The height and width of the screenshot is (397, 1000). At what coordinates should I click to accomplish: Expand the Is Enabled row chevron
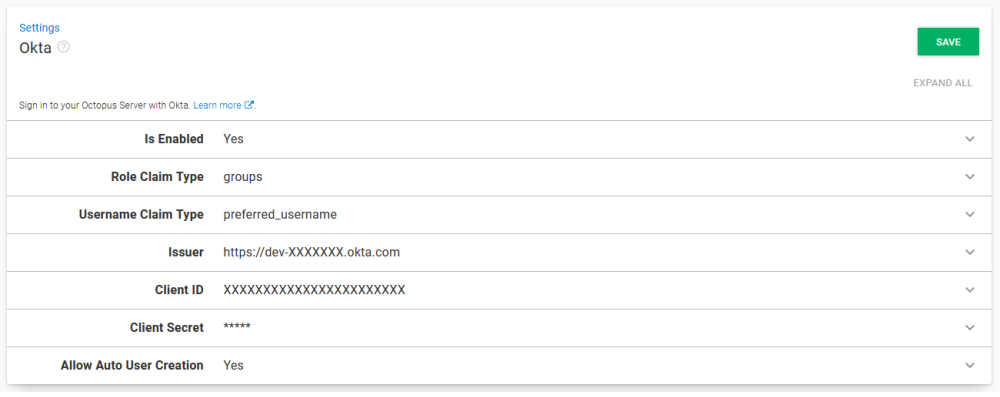pyautogui.click(x=970, y=139)
